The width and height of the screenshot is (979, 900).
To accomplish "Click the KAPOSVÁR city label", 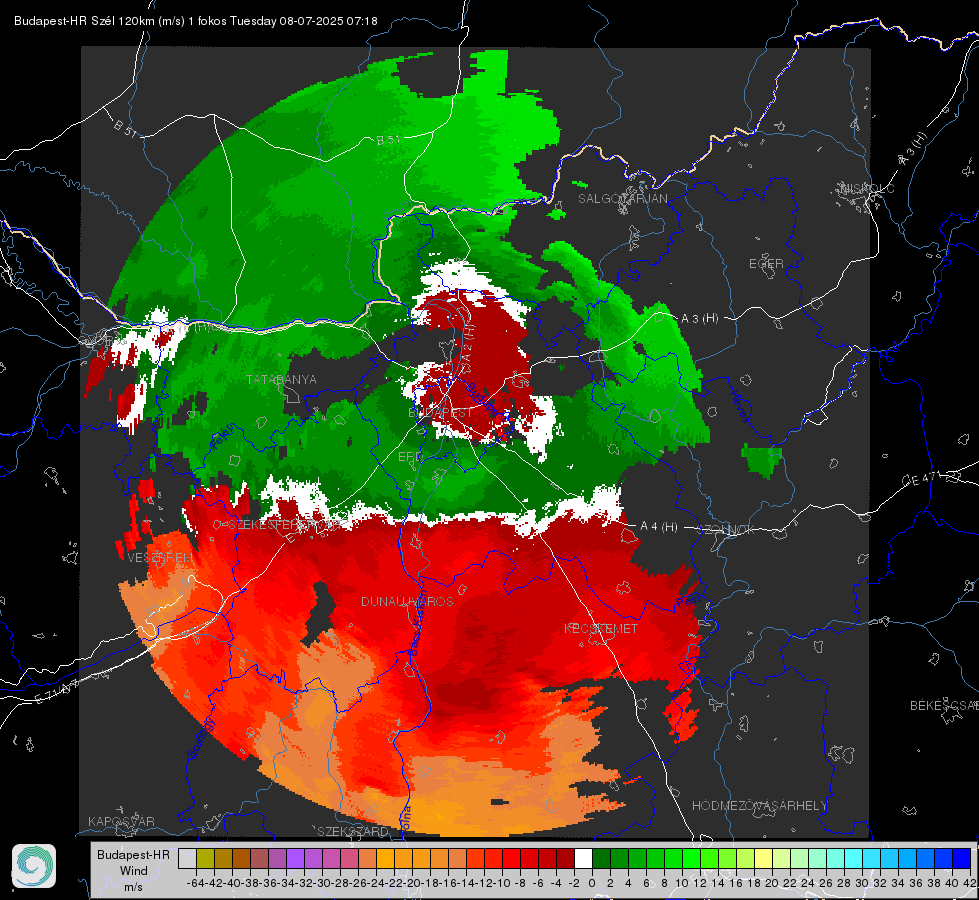I will coord(121,821).
